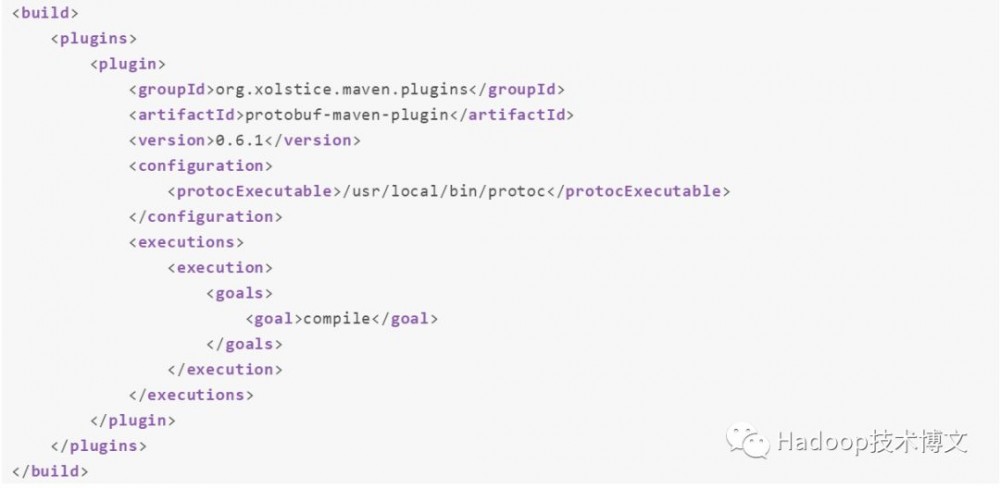Click the Hadoop技术博文 watermark text
Viewport: 1000px width, 488px height.
click(x=872, y=442)
